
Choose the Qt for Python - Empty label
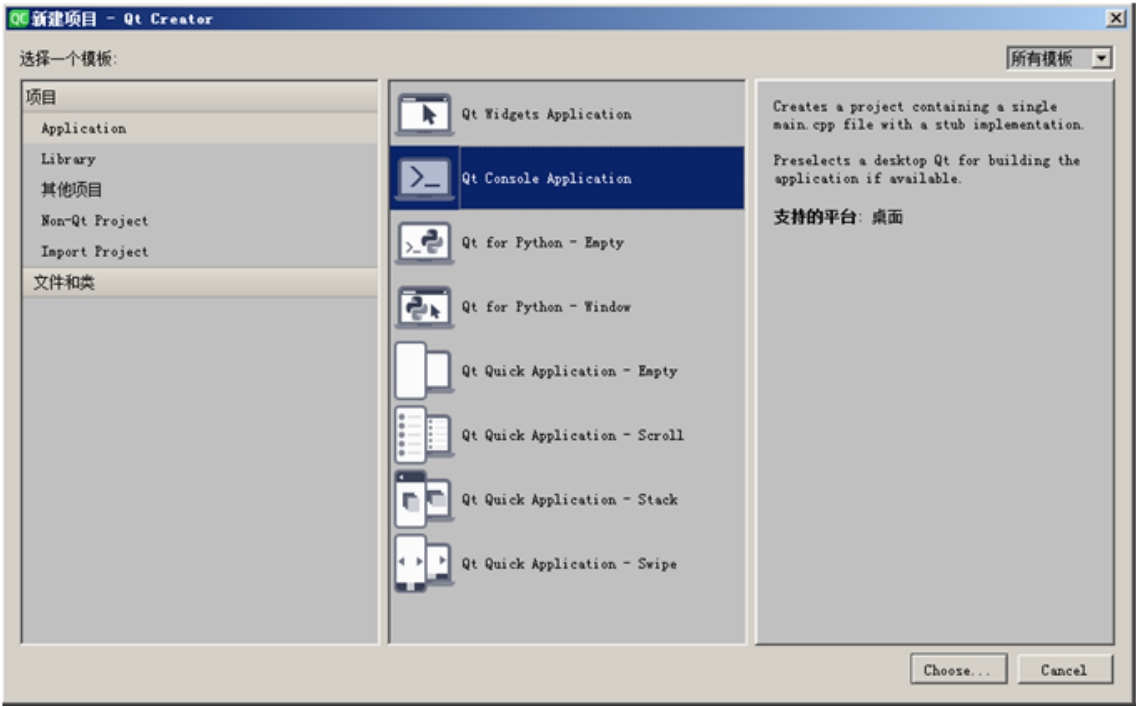pos(543,243)
